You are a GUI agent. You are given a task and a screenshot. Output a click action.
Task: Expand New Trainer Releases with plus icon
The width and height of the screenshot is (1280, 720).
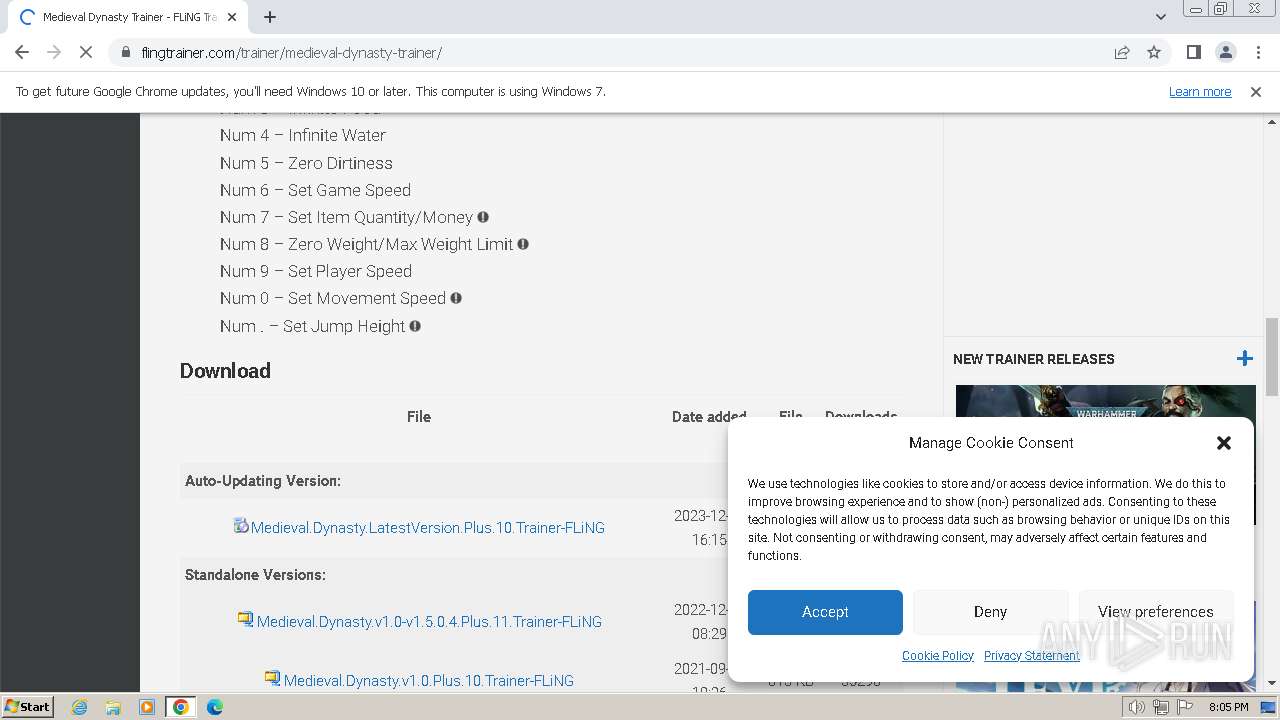point(1244,358)
